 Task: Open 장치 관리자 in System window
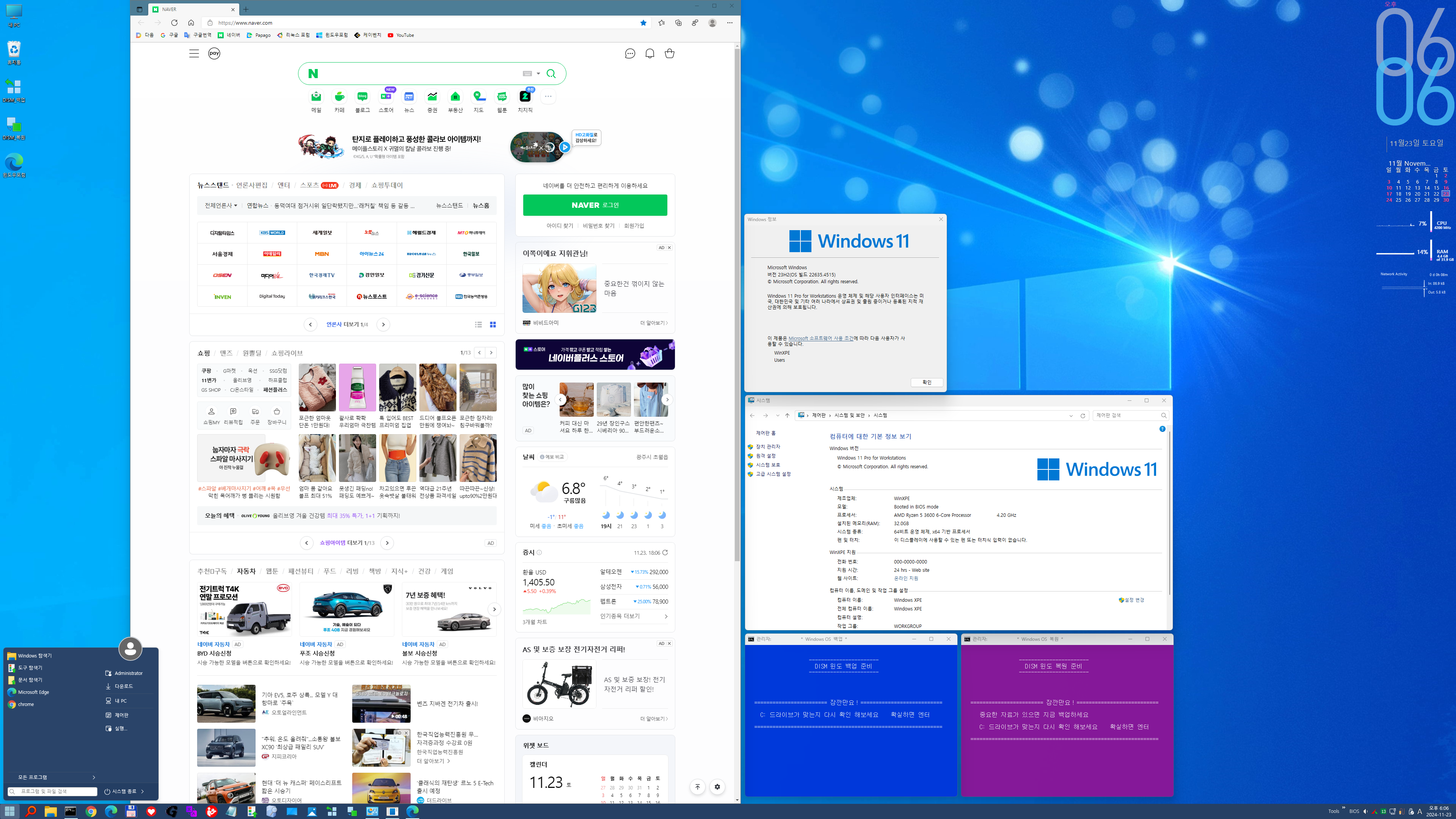tap(768, 447)
